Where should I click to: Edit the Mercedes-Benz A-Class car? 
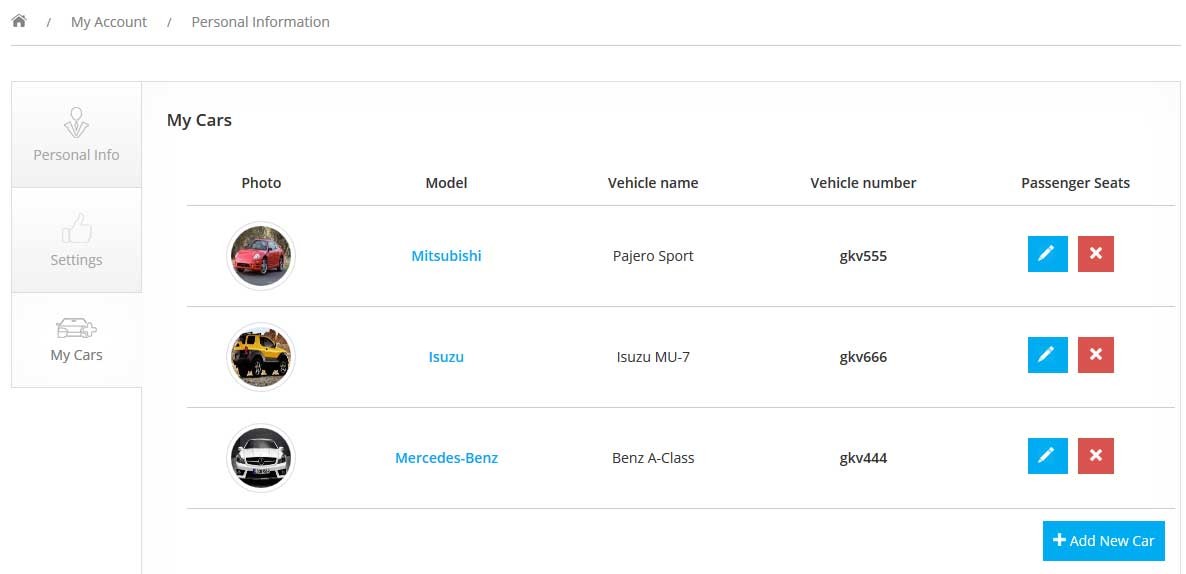(x=1047, y=456)
